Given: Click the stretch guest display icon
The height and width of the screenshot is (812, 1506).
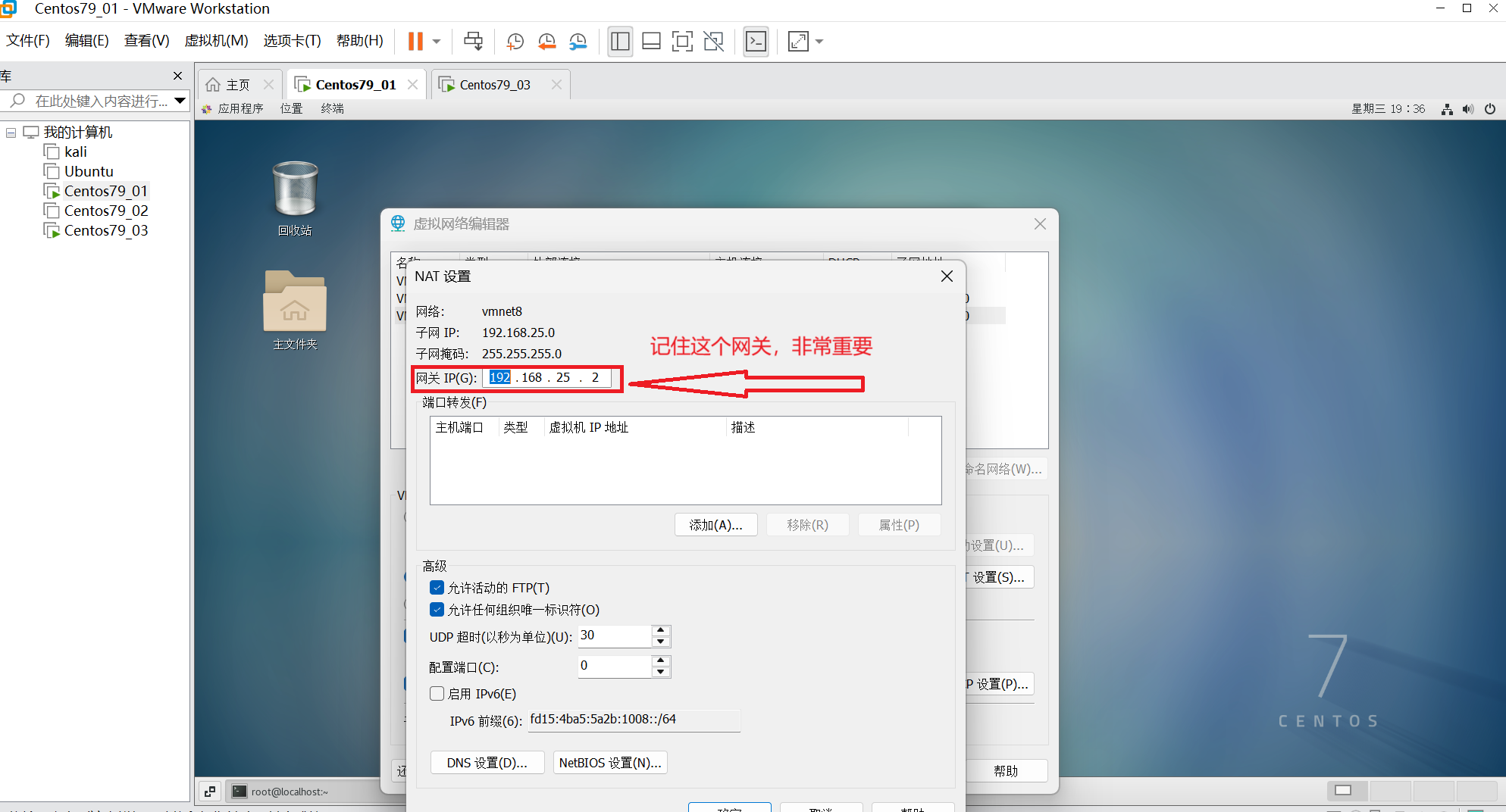Looking at the screenshot, I should tap(798, 41).
